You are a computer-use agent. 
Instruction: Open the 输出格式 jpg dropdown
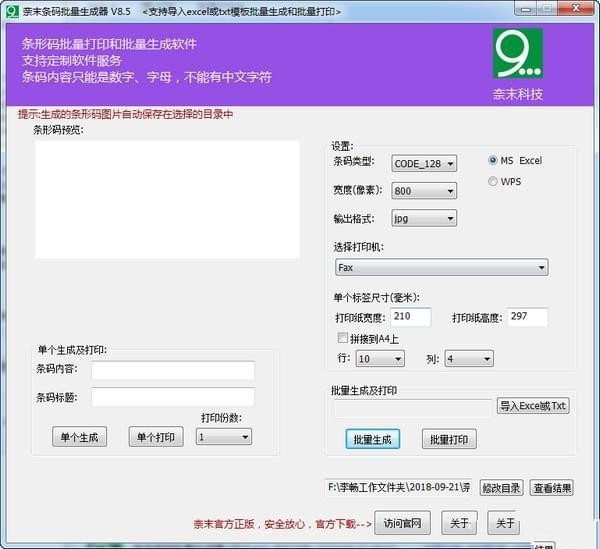pos(424,218)
